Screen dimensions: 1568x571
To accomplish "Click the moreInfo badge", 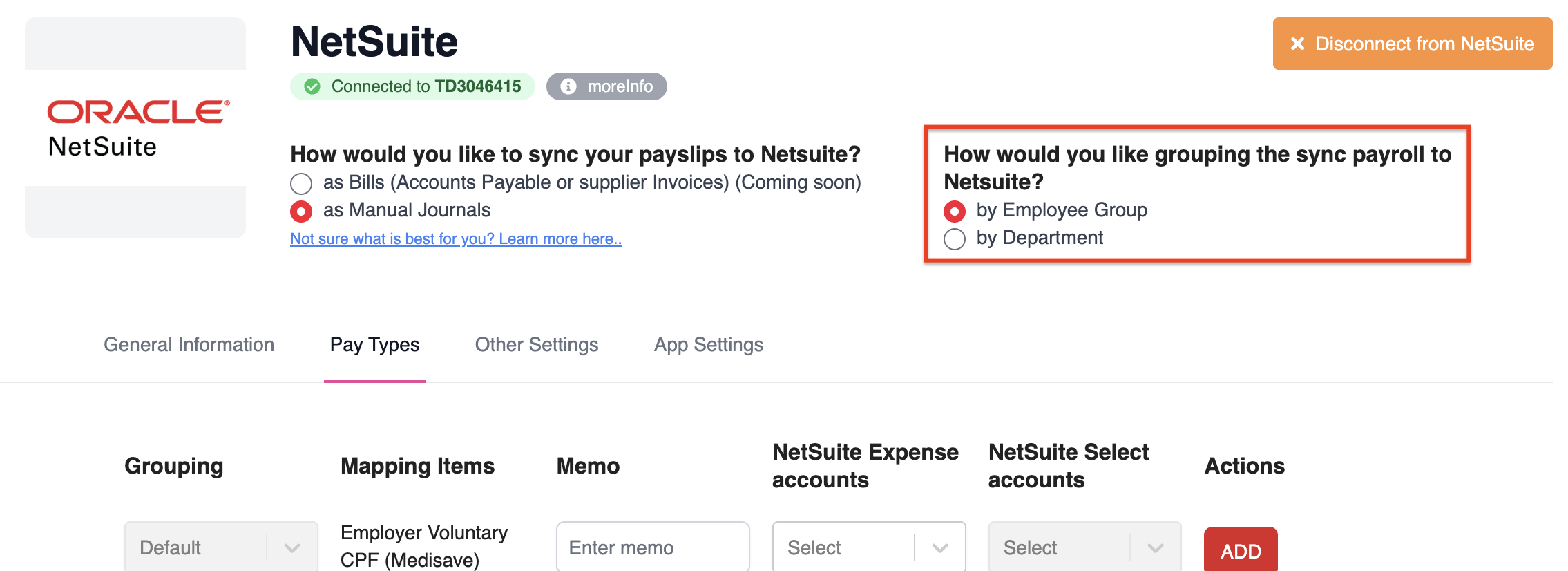I will (606, 86).
